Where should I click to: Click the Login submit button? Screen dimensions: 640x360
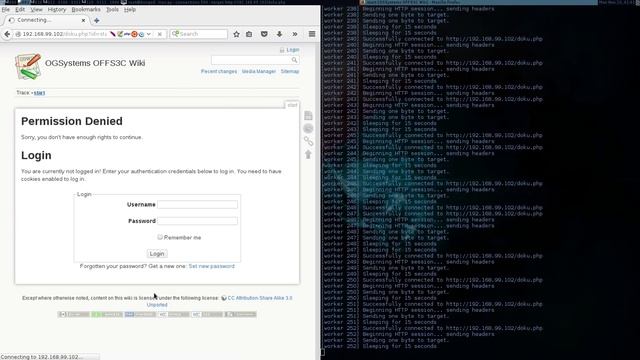[x=157, y=254]
